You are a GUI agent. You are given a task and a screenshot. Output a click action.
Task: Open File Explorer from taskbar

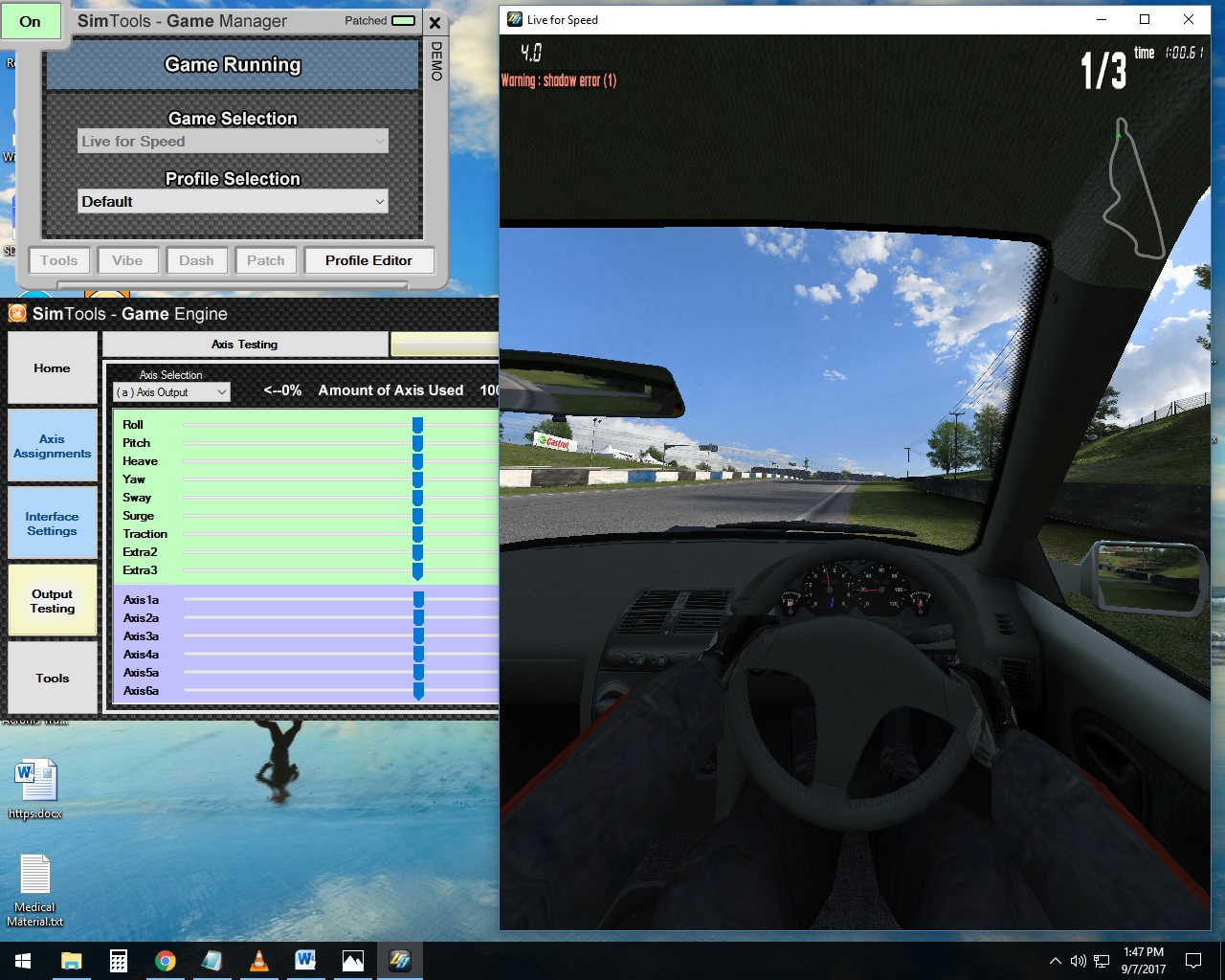tap(72, 961)
